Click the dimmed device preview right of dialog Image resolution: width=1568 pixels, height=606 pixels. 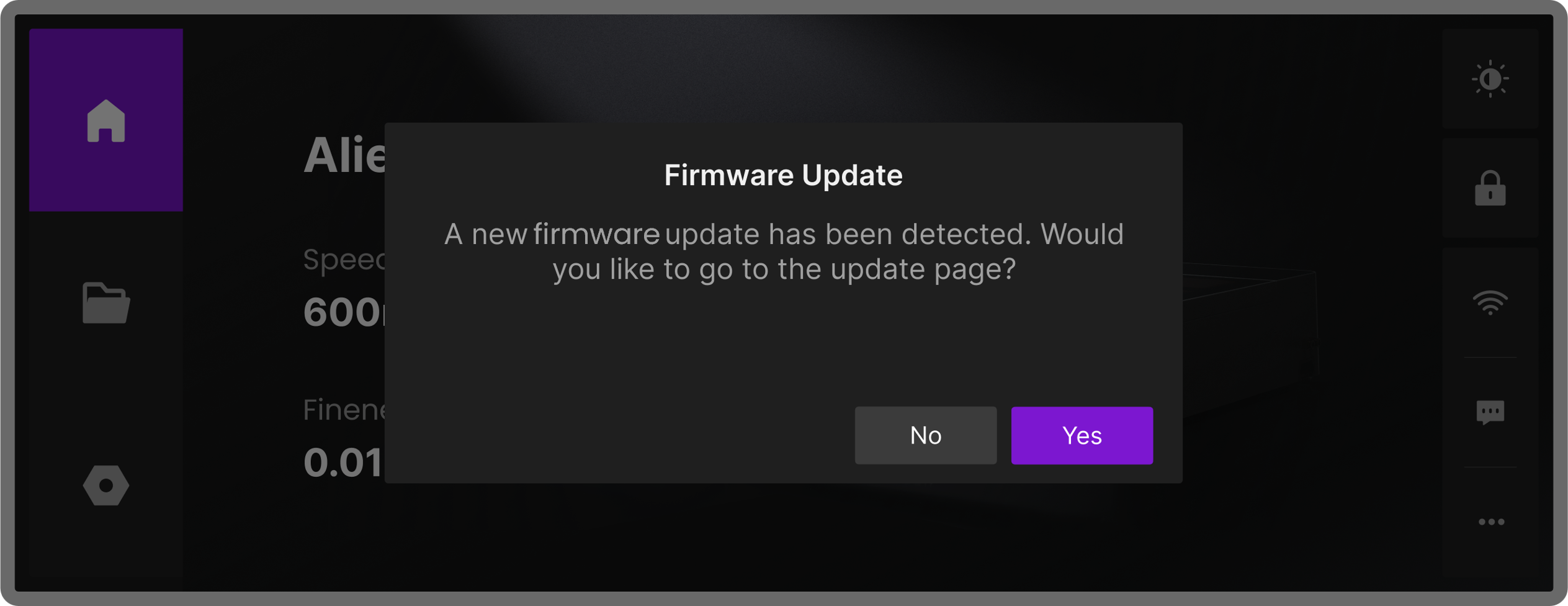[1247, 323]
